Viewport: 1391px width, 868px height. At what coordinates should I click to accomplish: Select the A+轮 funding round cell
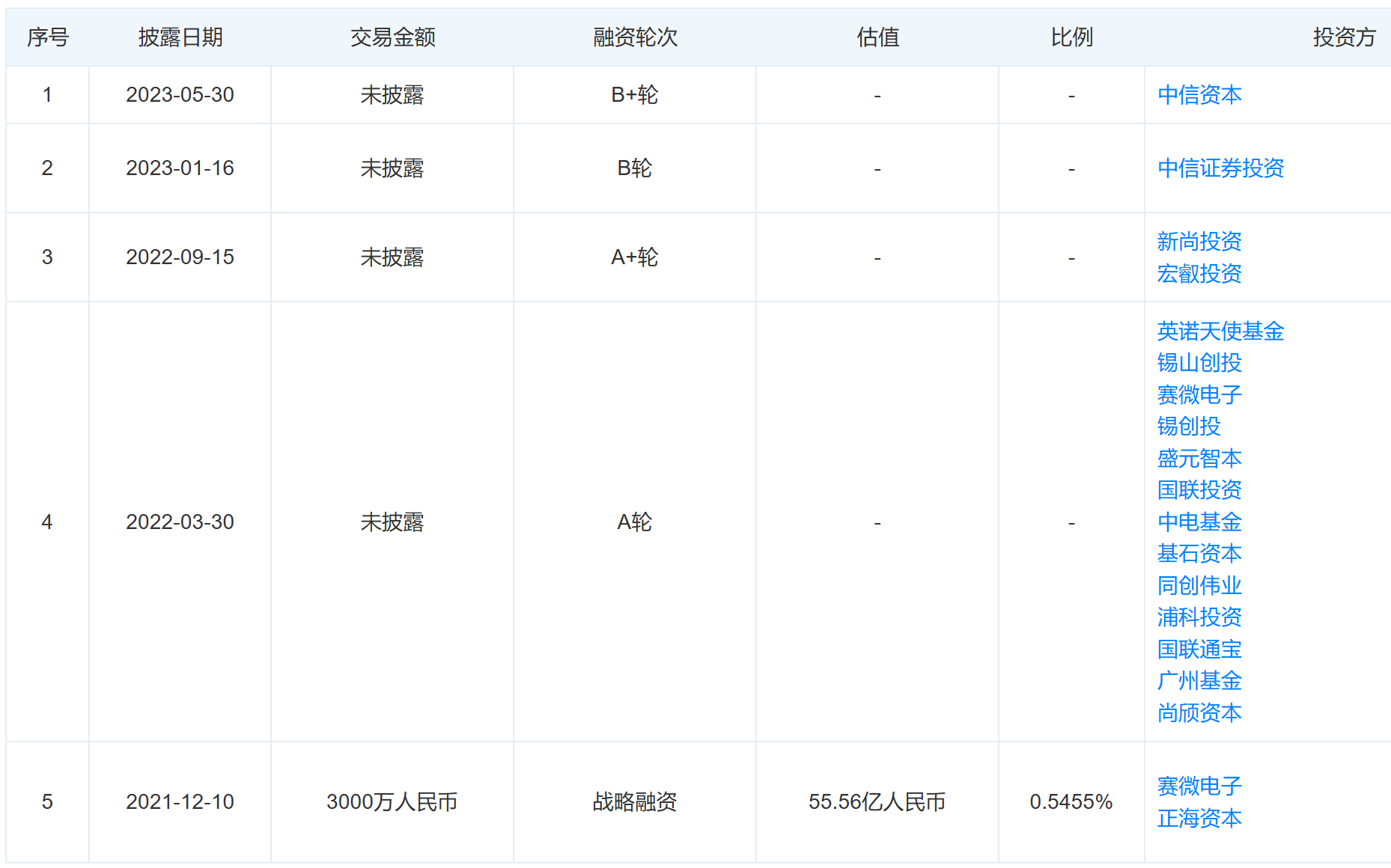point(635,257)
